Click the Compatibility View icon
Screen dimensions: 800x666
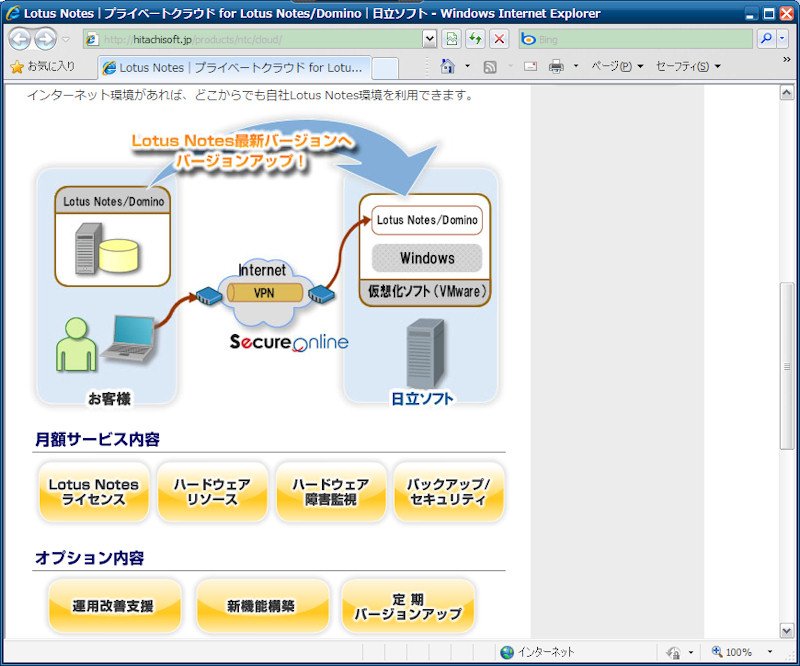pyautogui.click(x=452, y=39)
